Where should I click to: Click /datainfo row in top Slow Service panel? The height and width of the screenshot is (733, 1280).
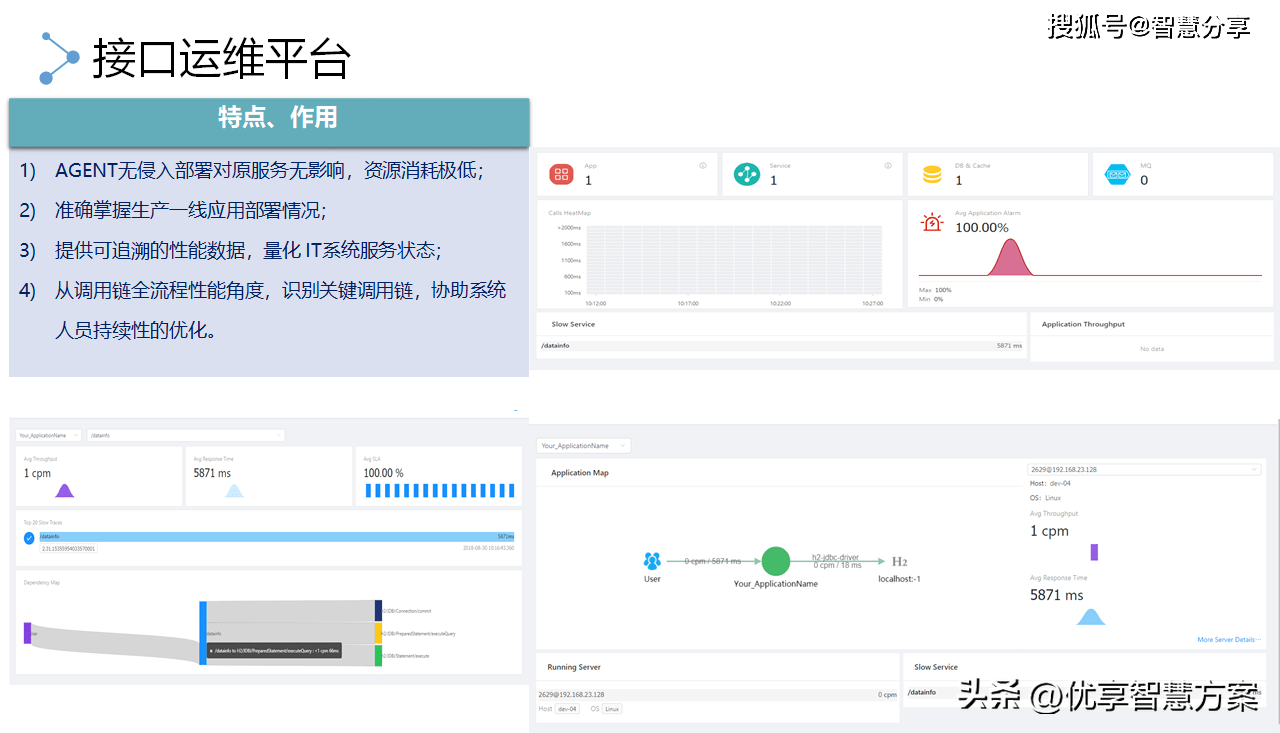click(780, 346)
